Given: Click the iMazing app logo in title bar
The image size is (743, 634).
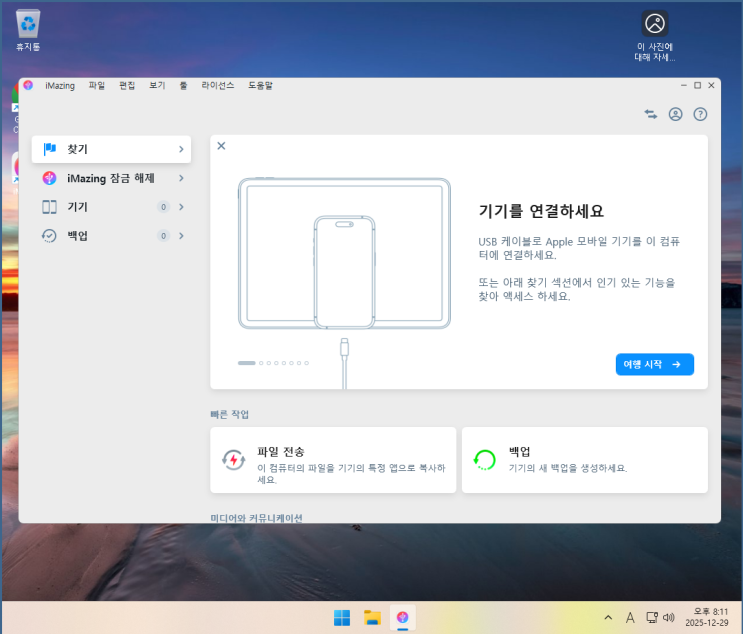Looking at the screenshot, I should click(28, 85).
